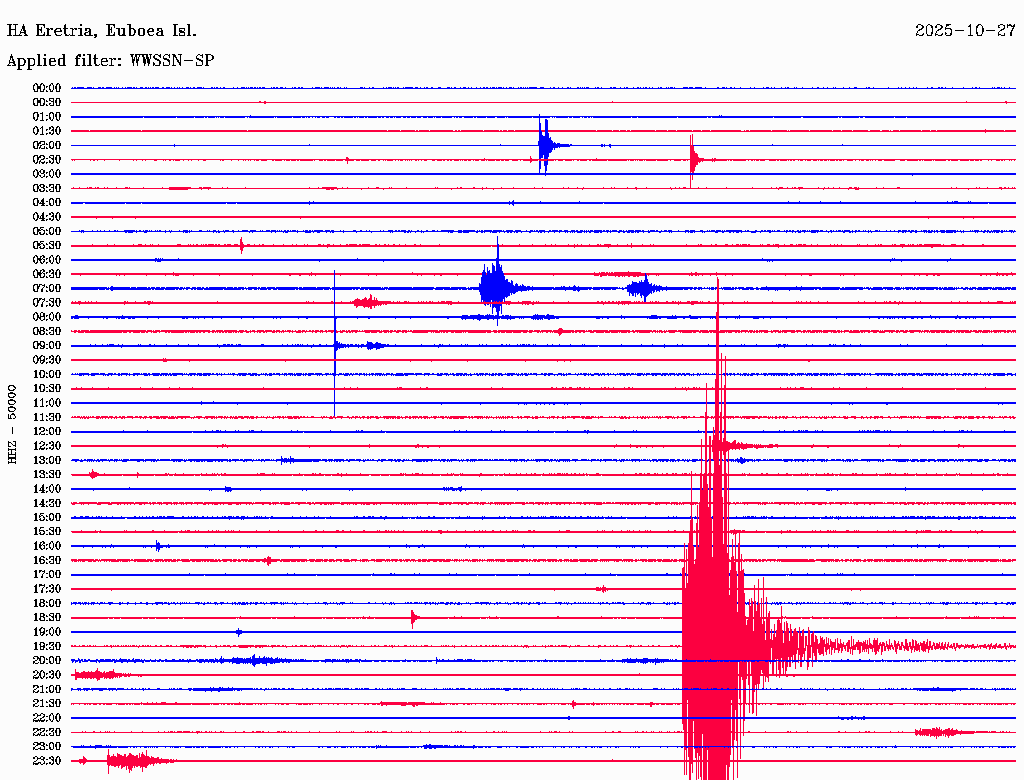Select the 17:30 time label
The image size is (1024, 780).
point(47,589)
